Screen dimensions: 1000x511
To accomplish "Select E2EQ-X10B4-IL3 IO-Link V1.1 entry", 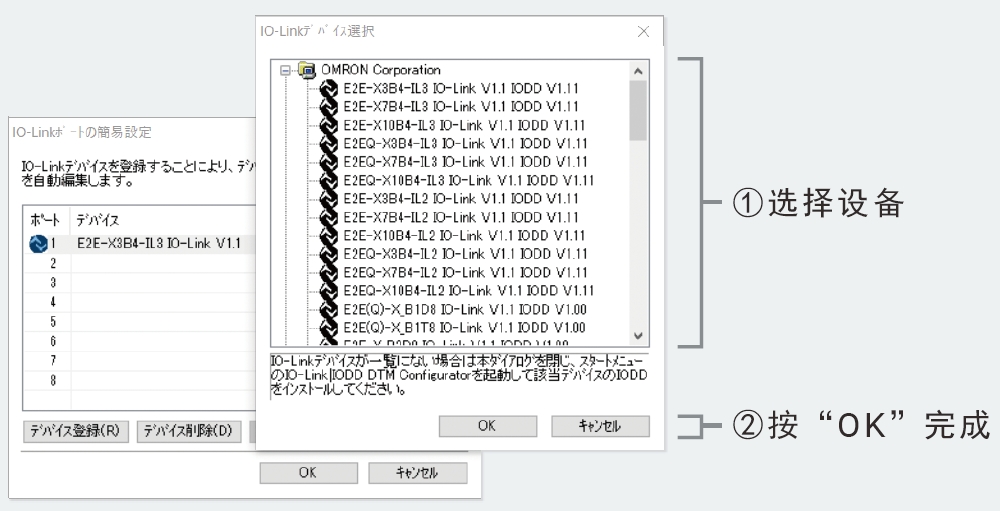I will (469, 181).
